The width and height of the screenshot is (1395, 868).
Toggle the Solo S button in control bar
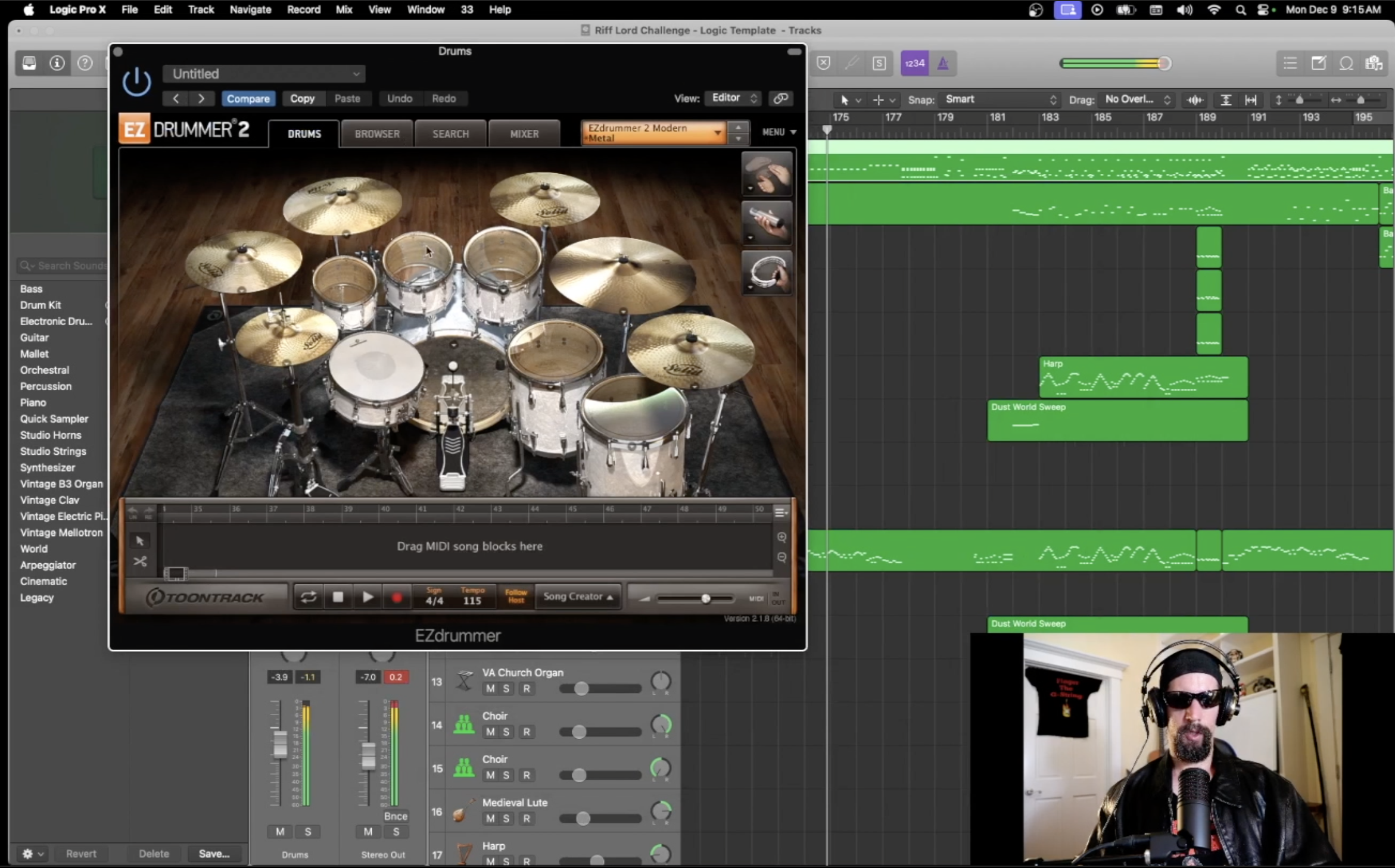(879, 63)
